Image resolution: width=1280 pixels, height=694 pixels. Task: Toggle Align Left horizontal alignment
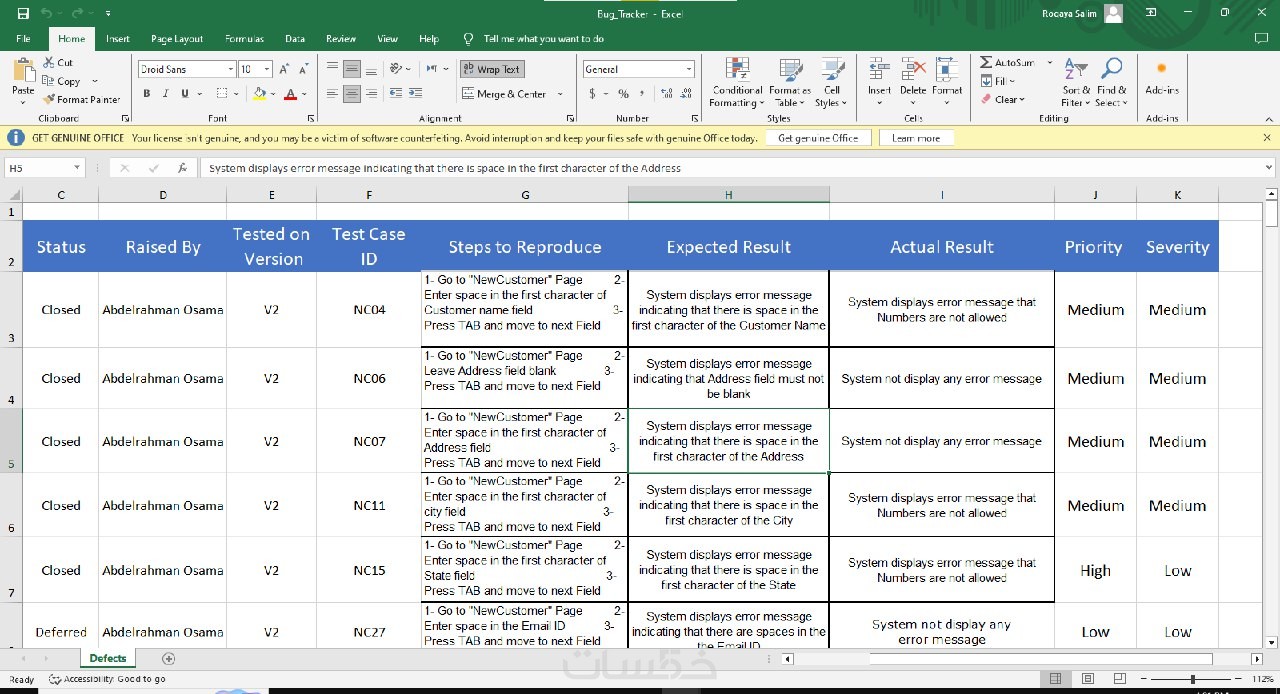pyautogui.click(x=332, y=94)
